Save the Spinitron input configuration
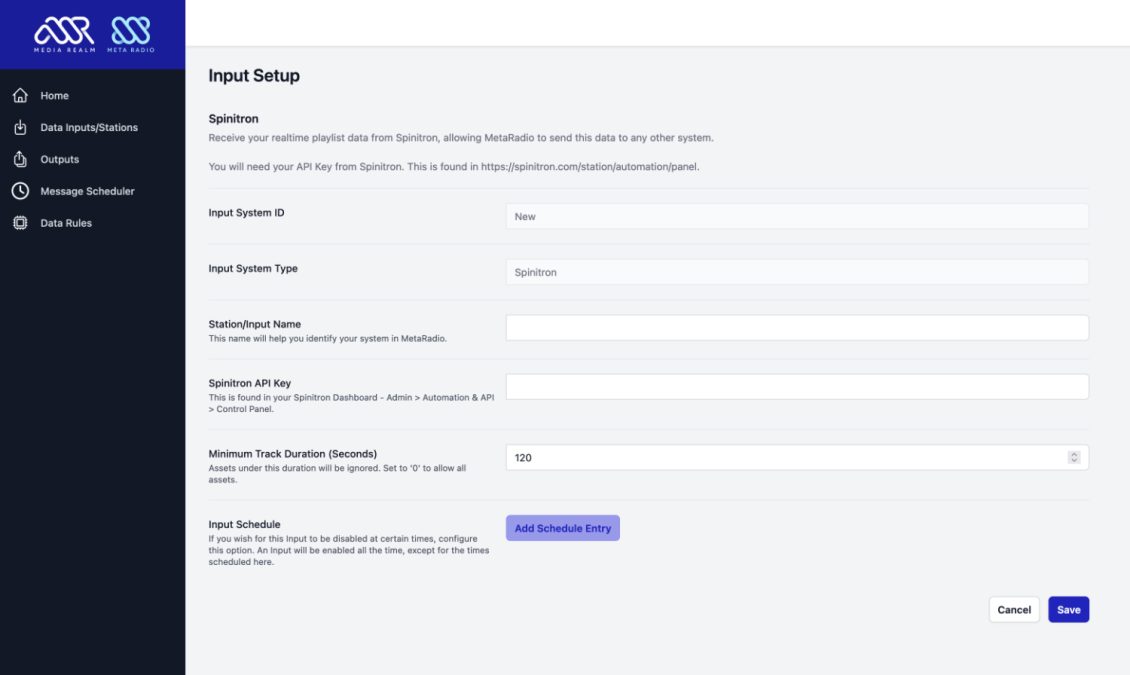 pyautogui.click(x=1068, y=610)
